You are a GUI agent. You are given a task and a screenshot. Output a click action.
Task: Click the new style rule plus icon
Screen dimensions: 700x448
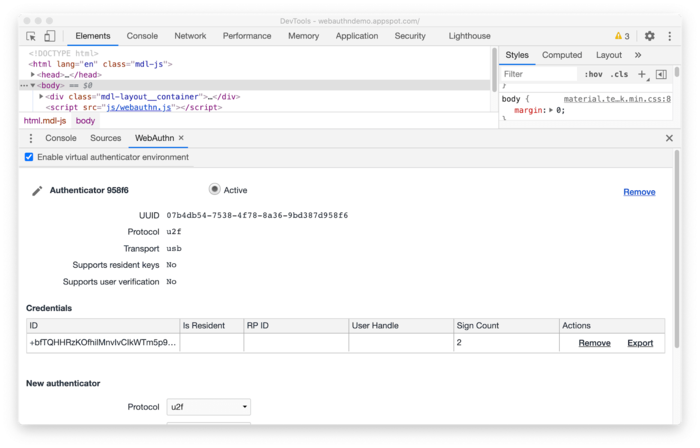[642, 74]
